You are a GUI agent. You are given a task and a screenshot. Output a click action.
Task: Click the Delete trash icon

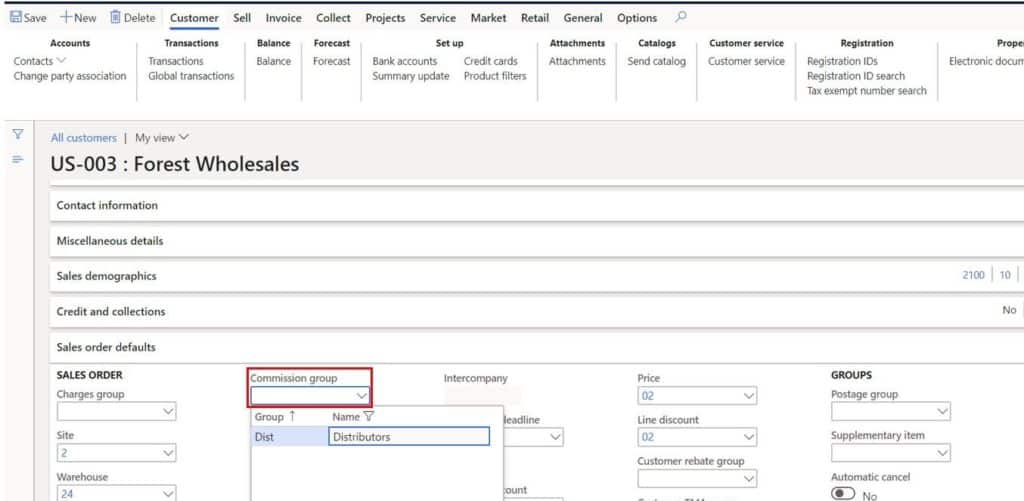click(115, 18)
